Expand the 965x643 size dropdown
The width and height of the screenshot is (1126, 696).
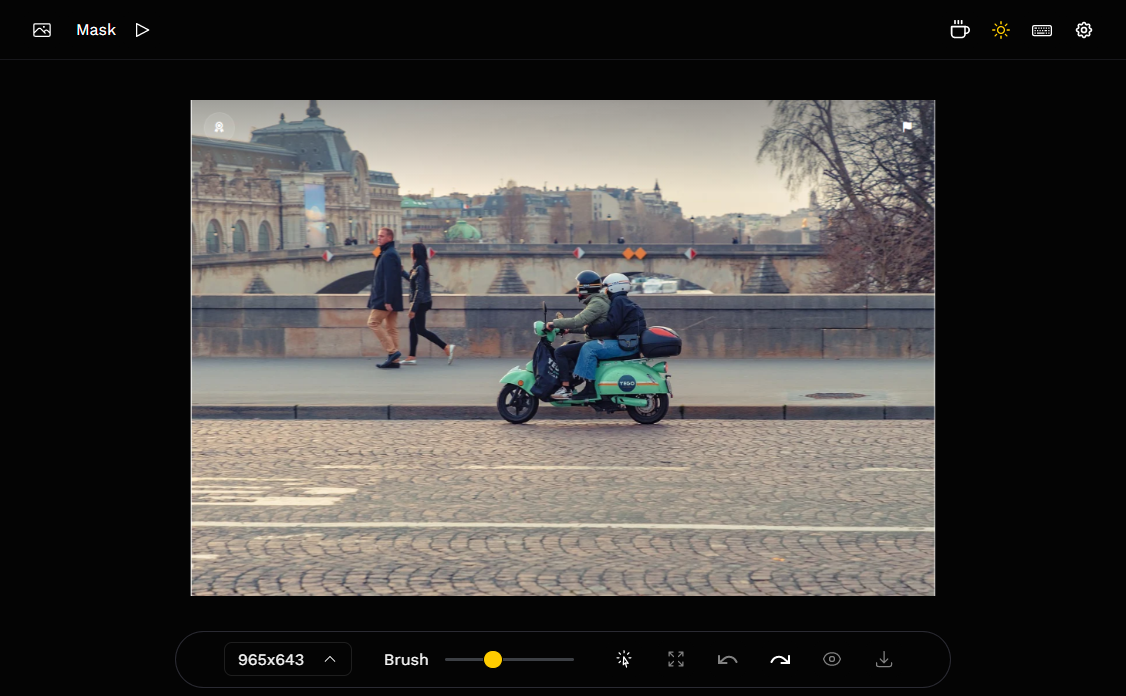click(x=287, y=659)
